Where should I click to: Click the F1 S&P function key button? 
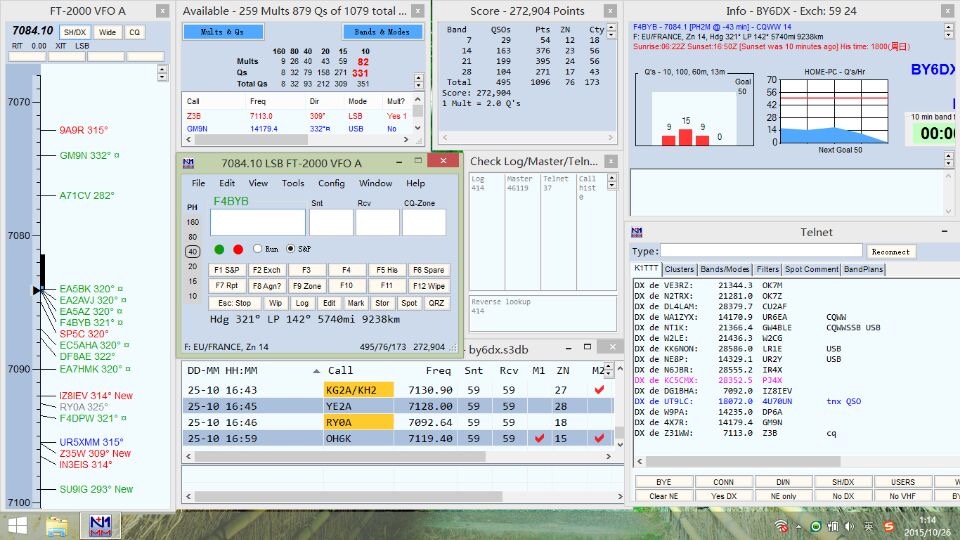[x=227, y=270]
